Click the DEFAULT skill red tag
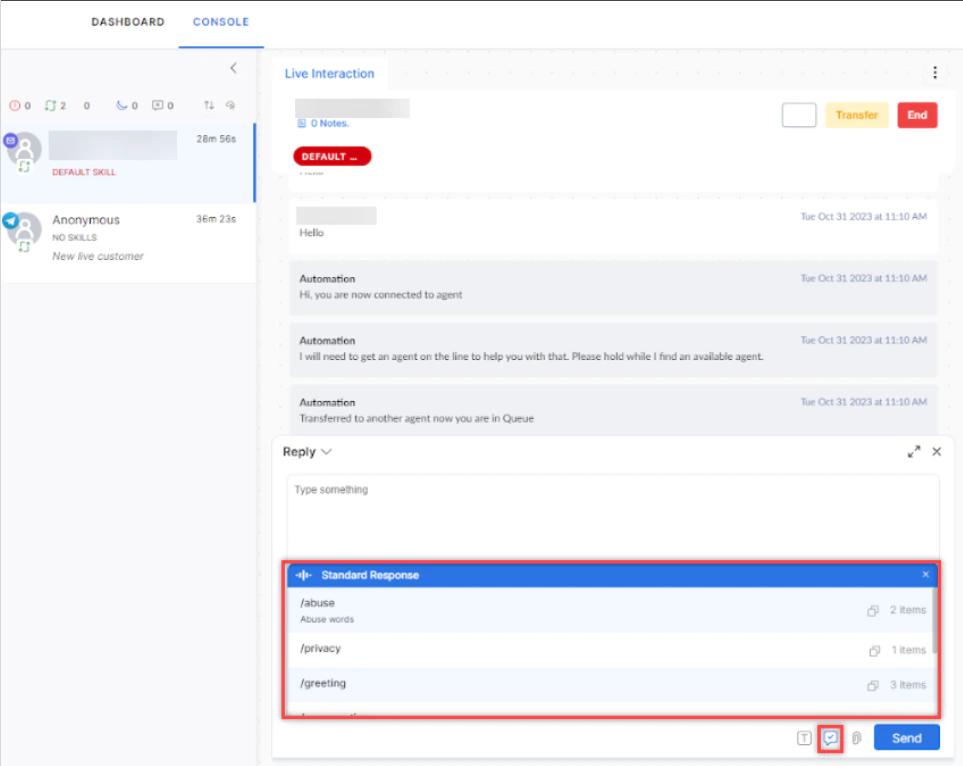 (332, 157)
